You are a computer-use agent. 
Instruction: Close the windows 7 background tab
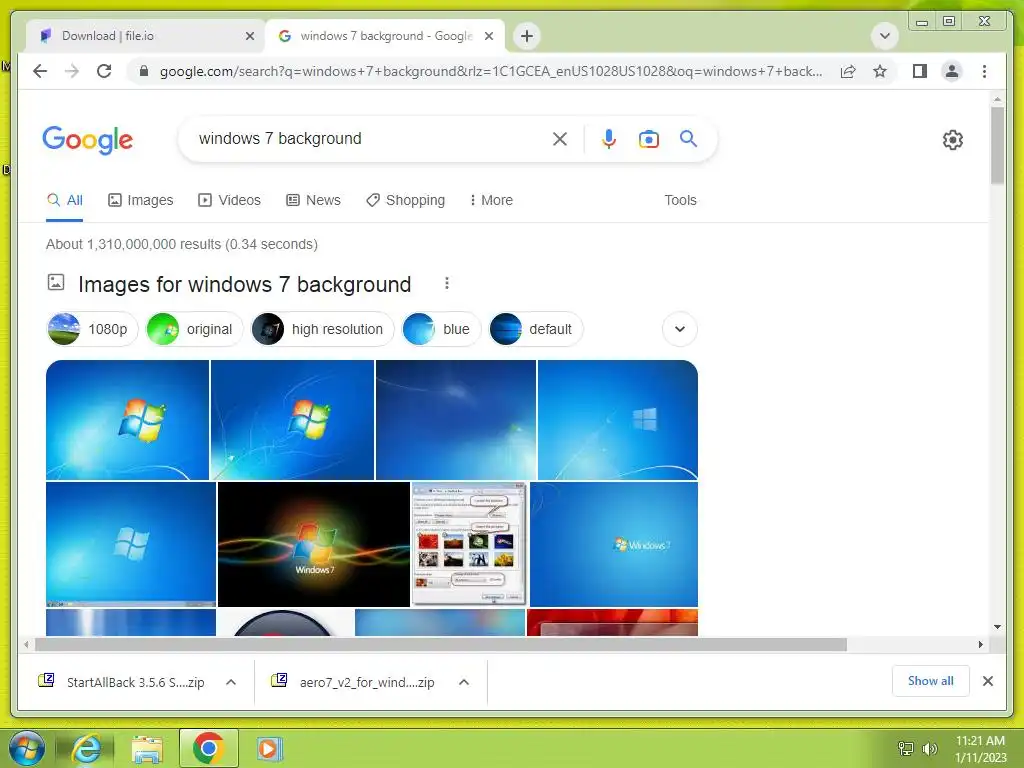point(489,36)
